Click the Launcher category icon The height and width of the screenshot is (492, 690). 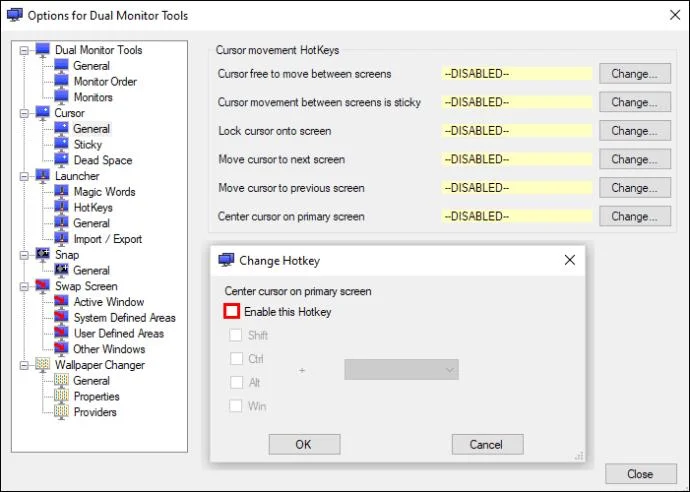click(x=43, y=176)
